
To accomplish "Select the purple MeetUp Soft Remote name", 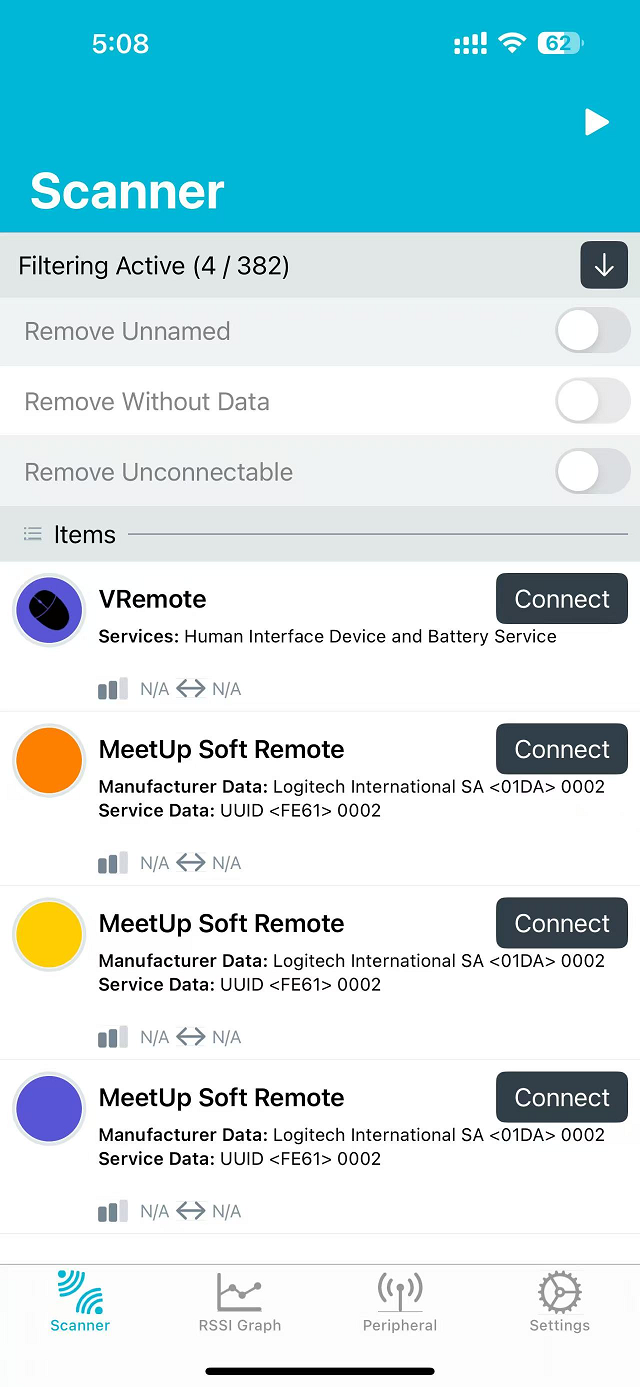I will pyautogui.click(x=221, y=1097).
